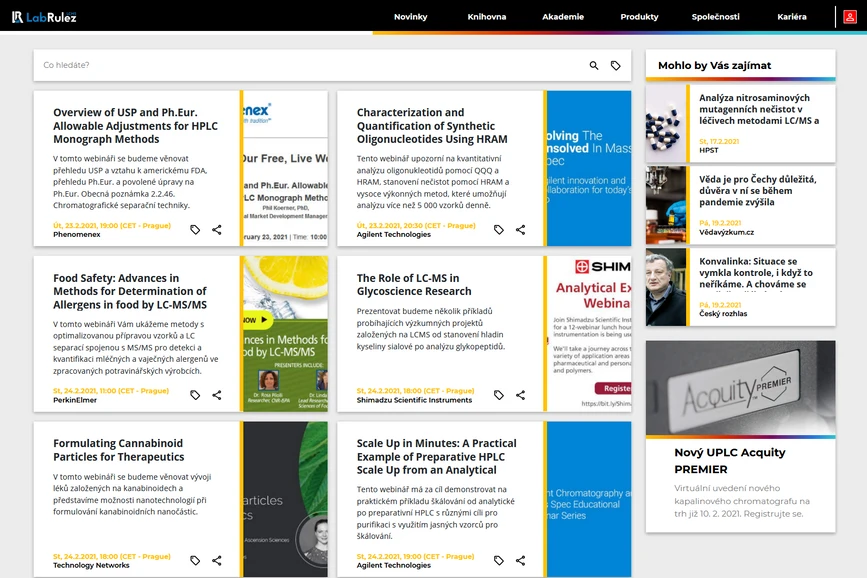Share the Food Safety allergens webinar
This screenshot has width=867, height=578.
(217, 395)
